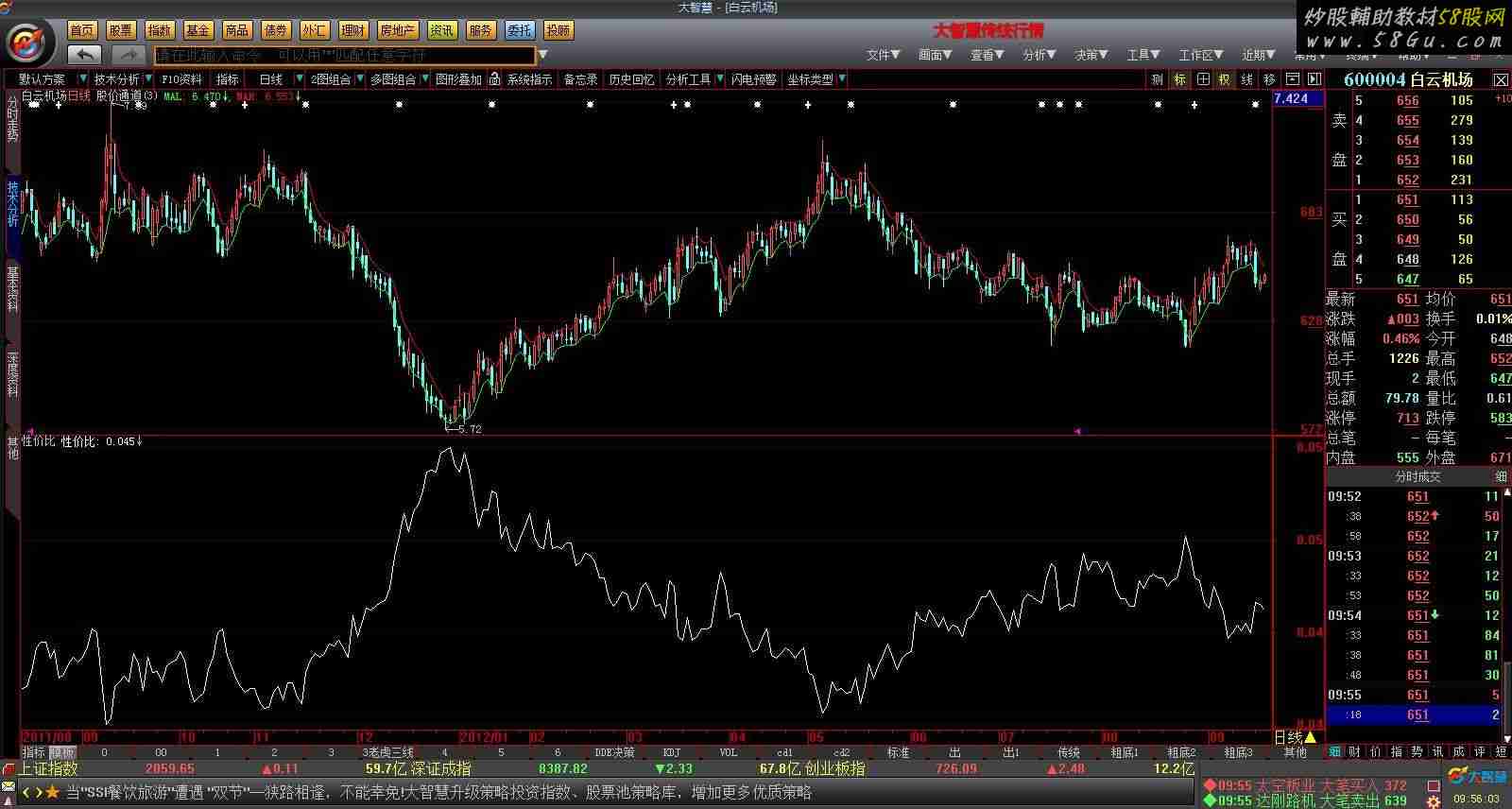
Task: Expand the 技术分析 dropdown arrow
Action: pos(149,79)
